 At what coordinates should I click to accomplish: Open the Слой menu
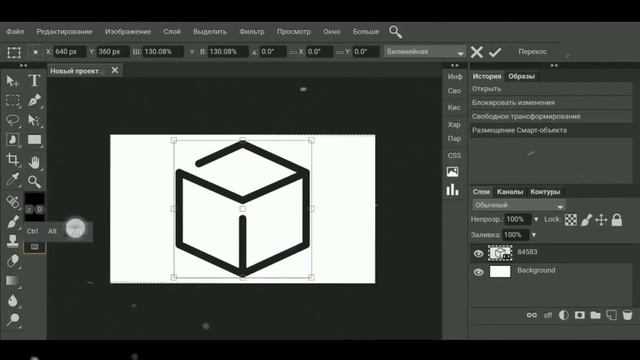(x=172, y=31)
